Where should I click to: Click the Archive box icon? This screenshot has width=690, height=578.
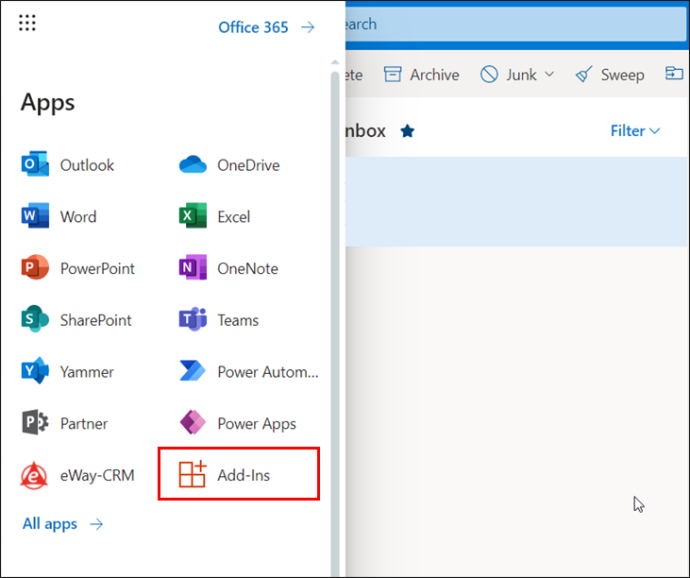(393, 74)
